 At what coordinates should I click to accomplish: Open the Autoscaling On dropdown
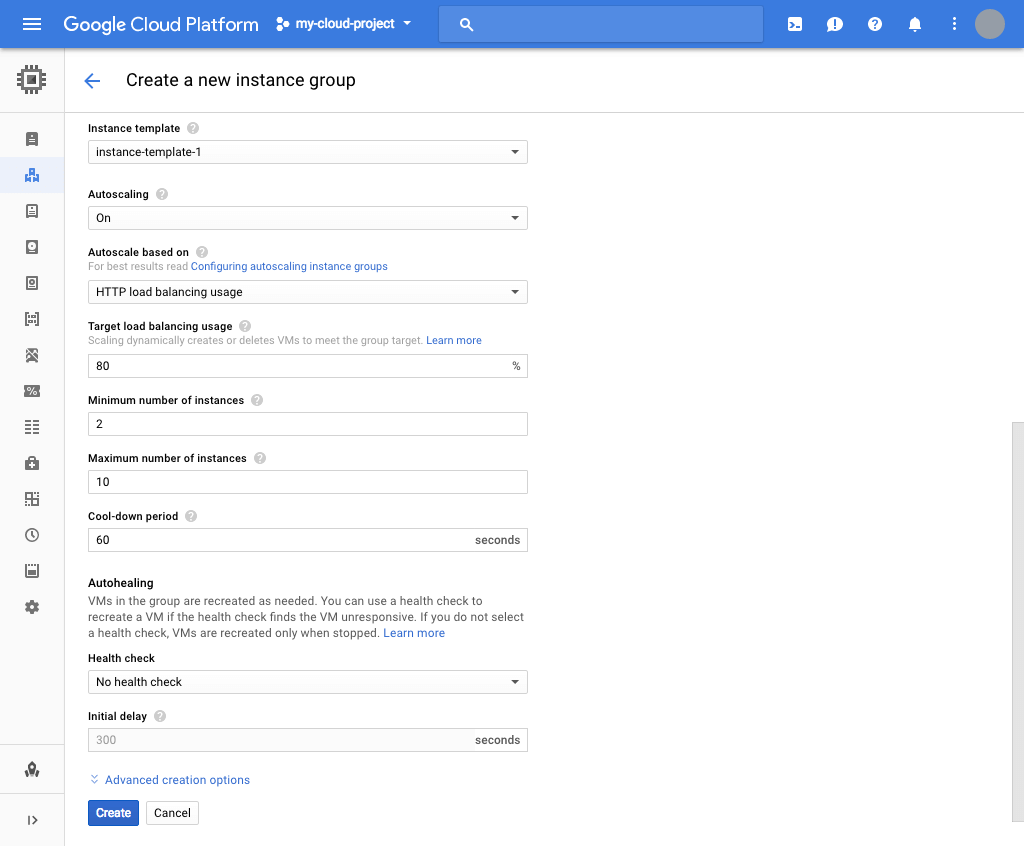click(x=308, y=218)
